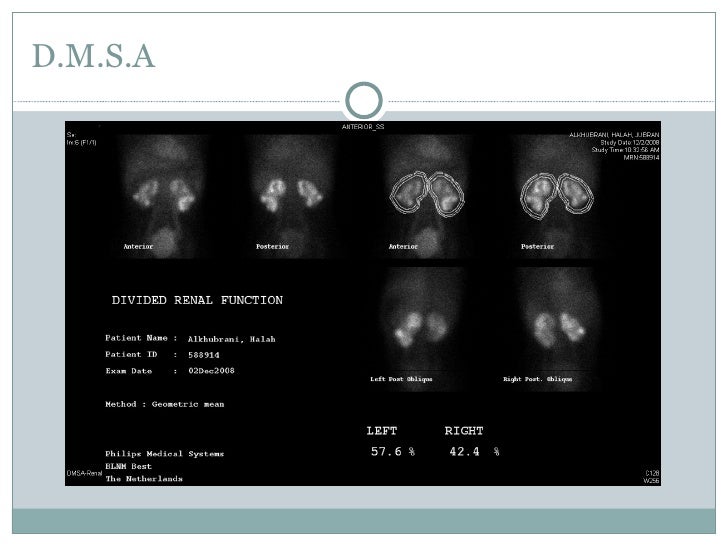Screen dimensions: 728x546
Task: Click the "DMSA-Renal" corner label
Action: click(x=84, y=473)
